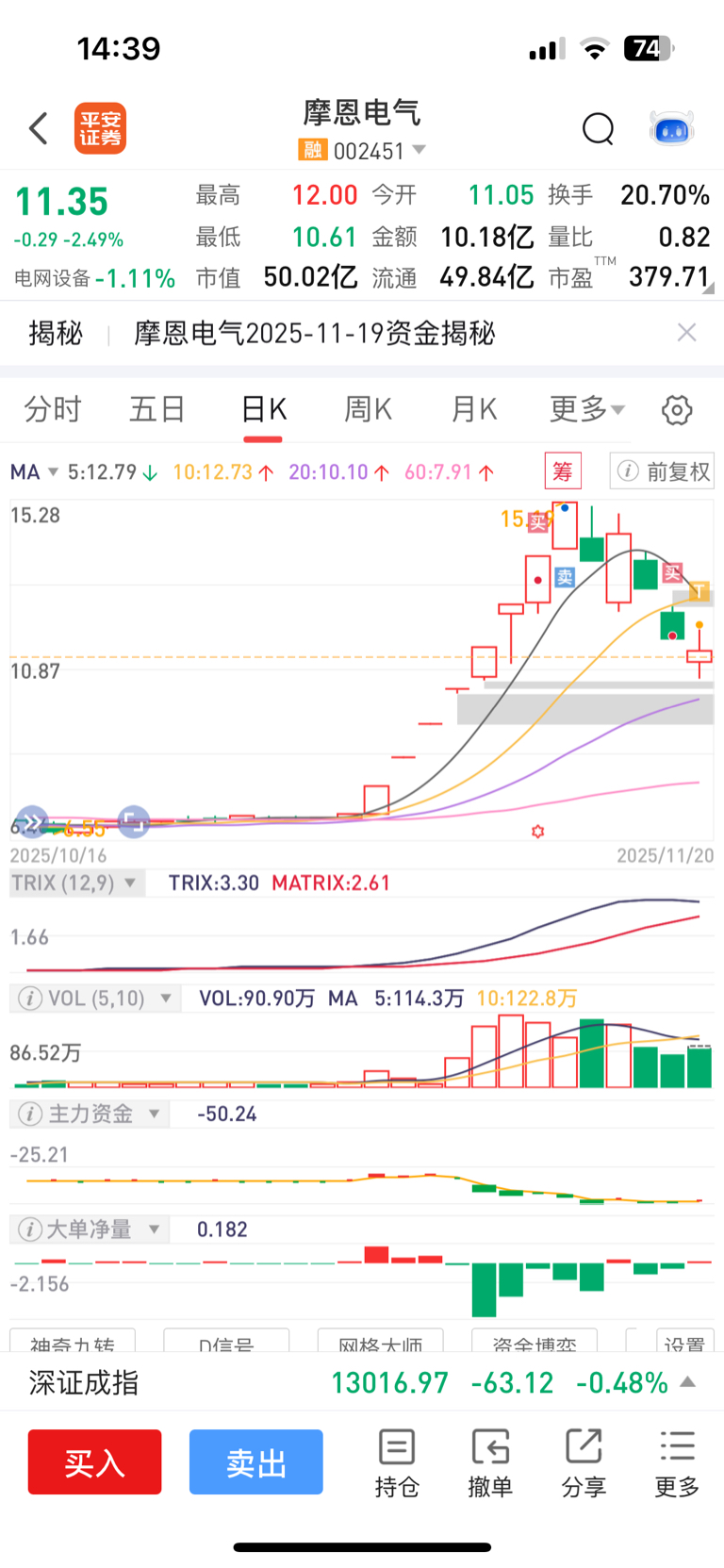
Task: Tap the 市盈 TTM 379.71 value
Action: 668,276
